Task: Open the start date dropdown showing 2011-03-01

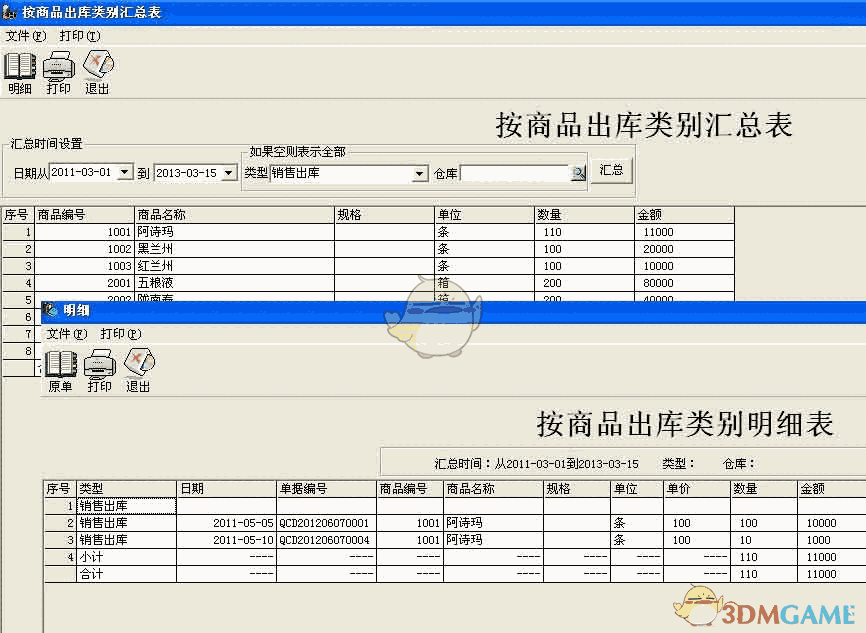Action: point(123,171)
